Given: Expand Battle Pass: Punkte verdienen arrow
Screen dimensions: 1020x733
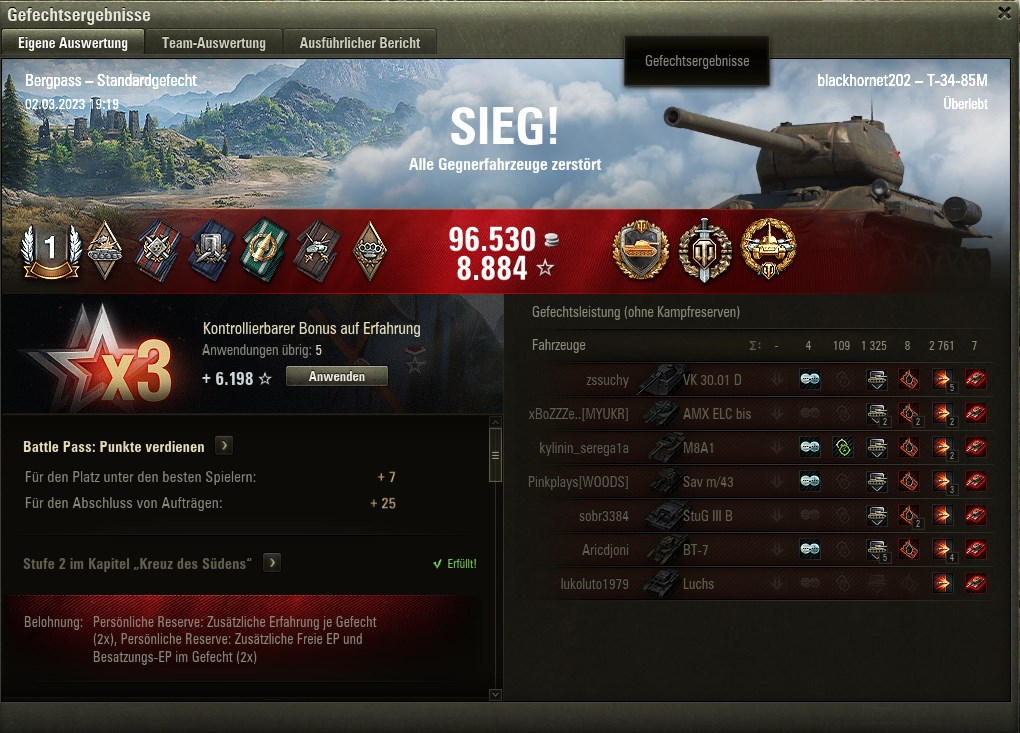Looking at the screenshot, I should tap(224, 446).
